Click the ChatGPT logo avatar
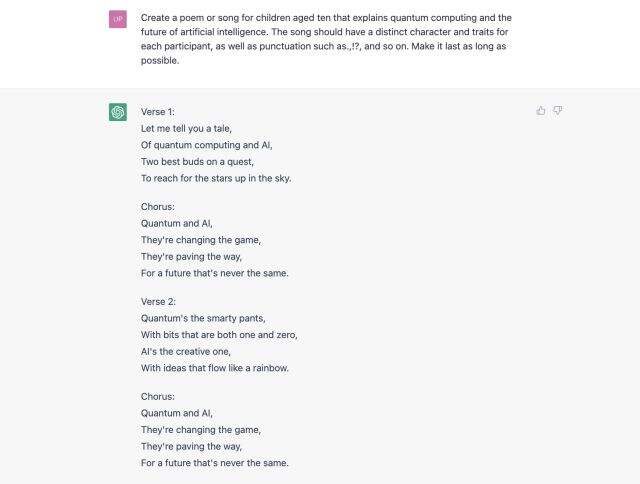The height and width of the screenshot is (484, 640). tap(118, 112)
